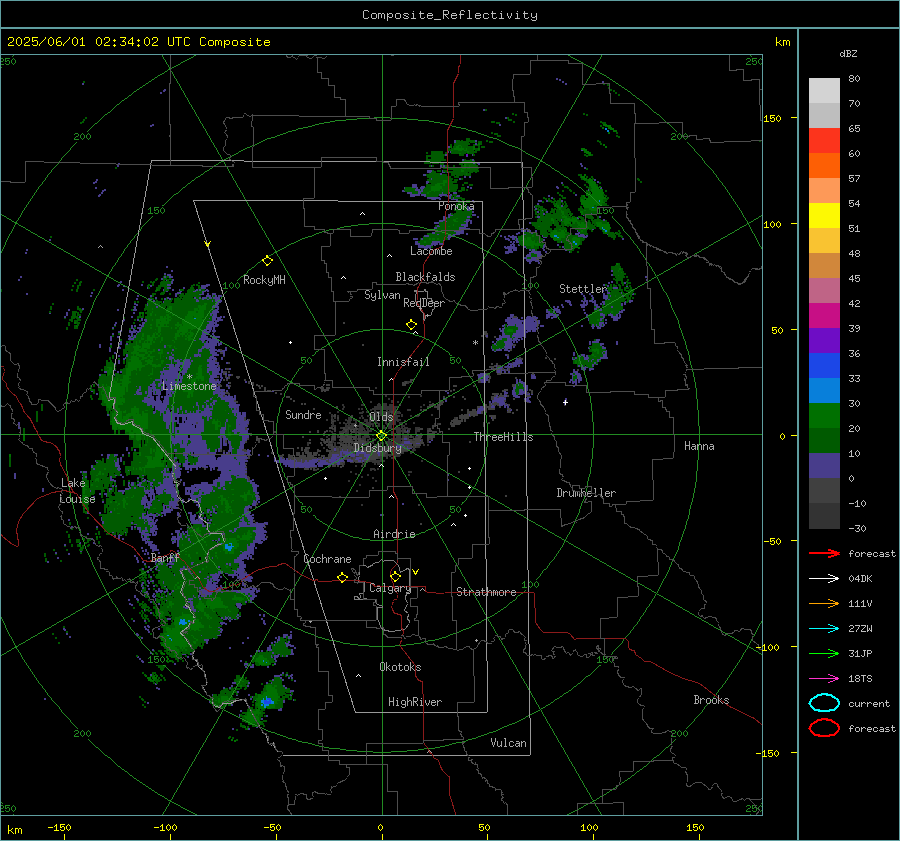Click the red forecast arrow in legend
The image size is (900, 841).
pos(824,553)
